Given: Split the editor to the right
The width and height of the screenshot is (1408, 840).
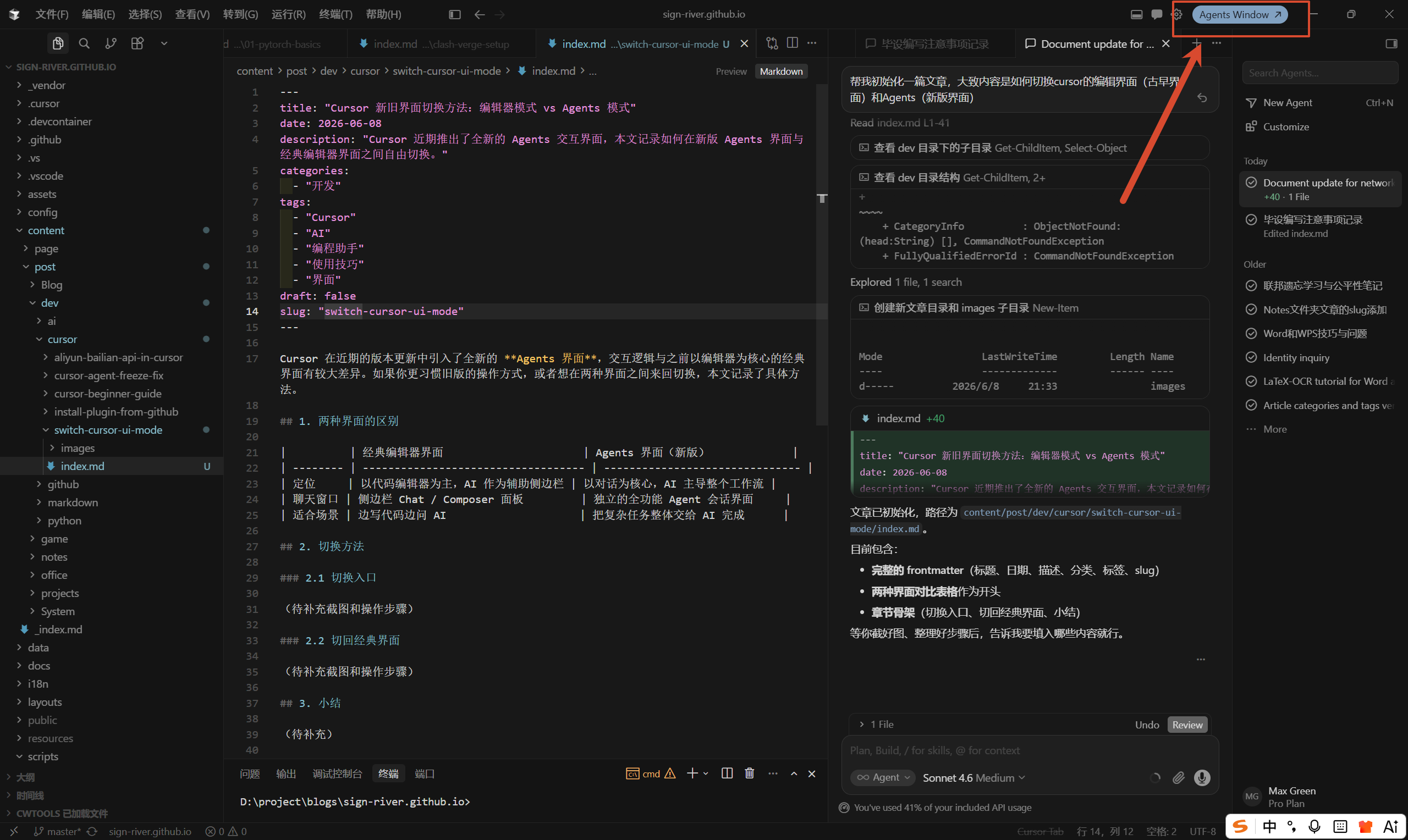Looking at the screenshot, I should (x=793, y=43).
